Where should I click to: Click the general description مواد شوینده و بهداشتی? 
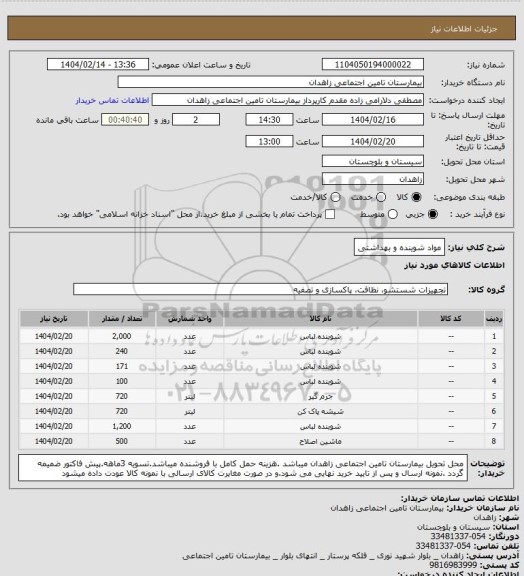point(399,248)
